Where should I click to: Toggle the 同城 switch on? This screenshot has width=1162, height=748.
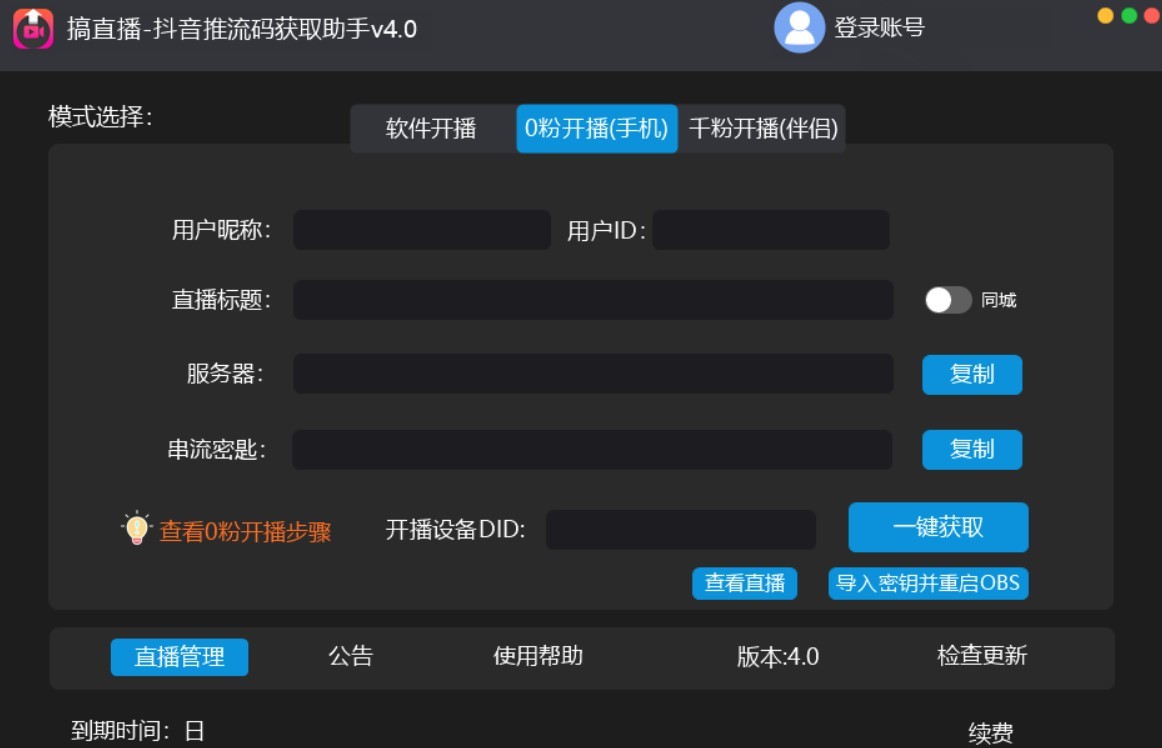[x=948, y=300]
